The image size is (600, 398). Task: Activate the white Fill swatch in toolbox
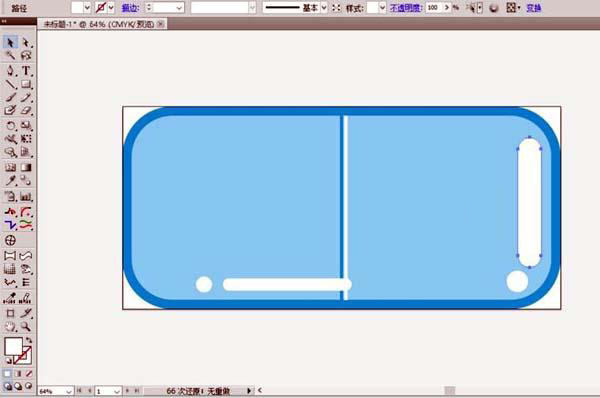(x=13, y=347)
